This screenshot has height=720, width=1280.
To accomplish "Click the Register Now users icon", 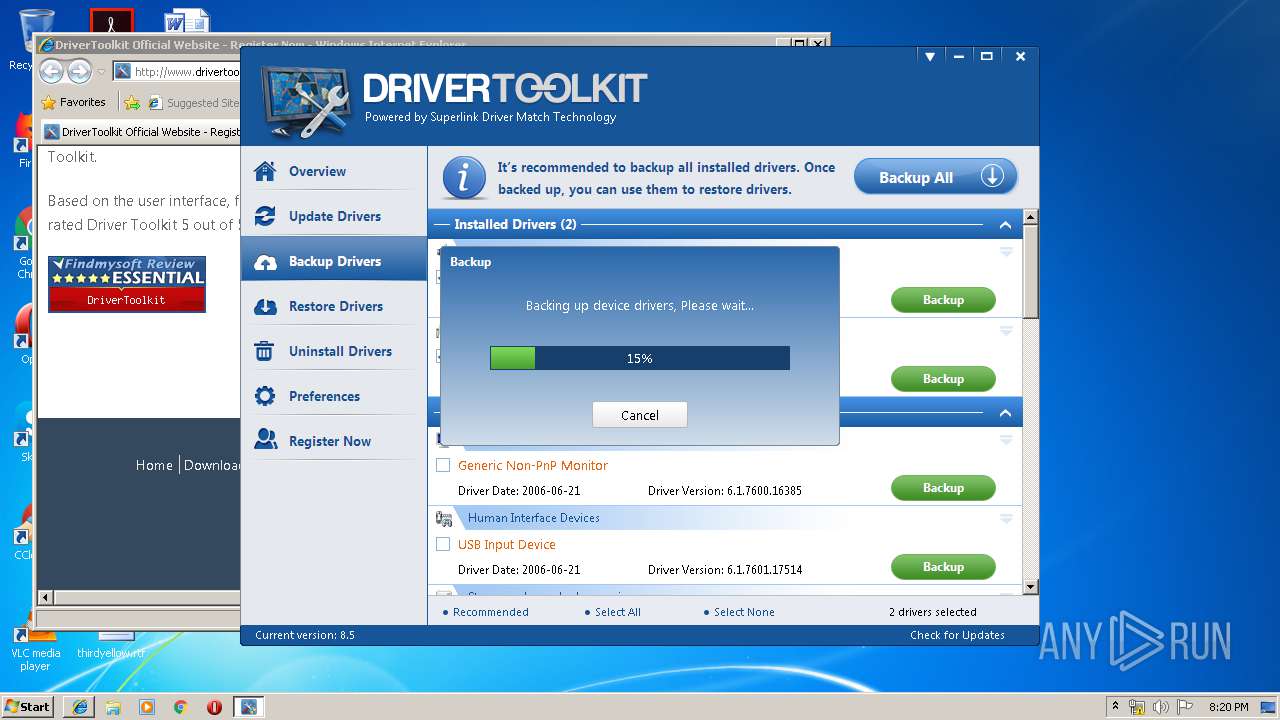I will point(265,440).
